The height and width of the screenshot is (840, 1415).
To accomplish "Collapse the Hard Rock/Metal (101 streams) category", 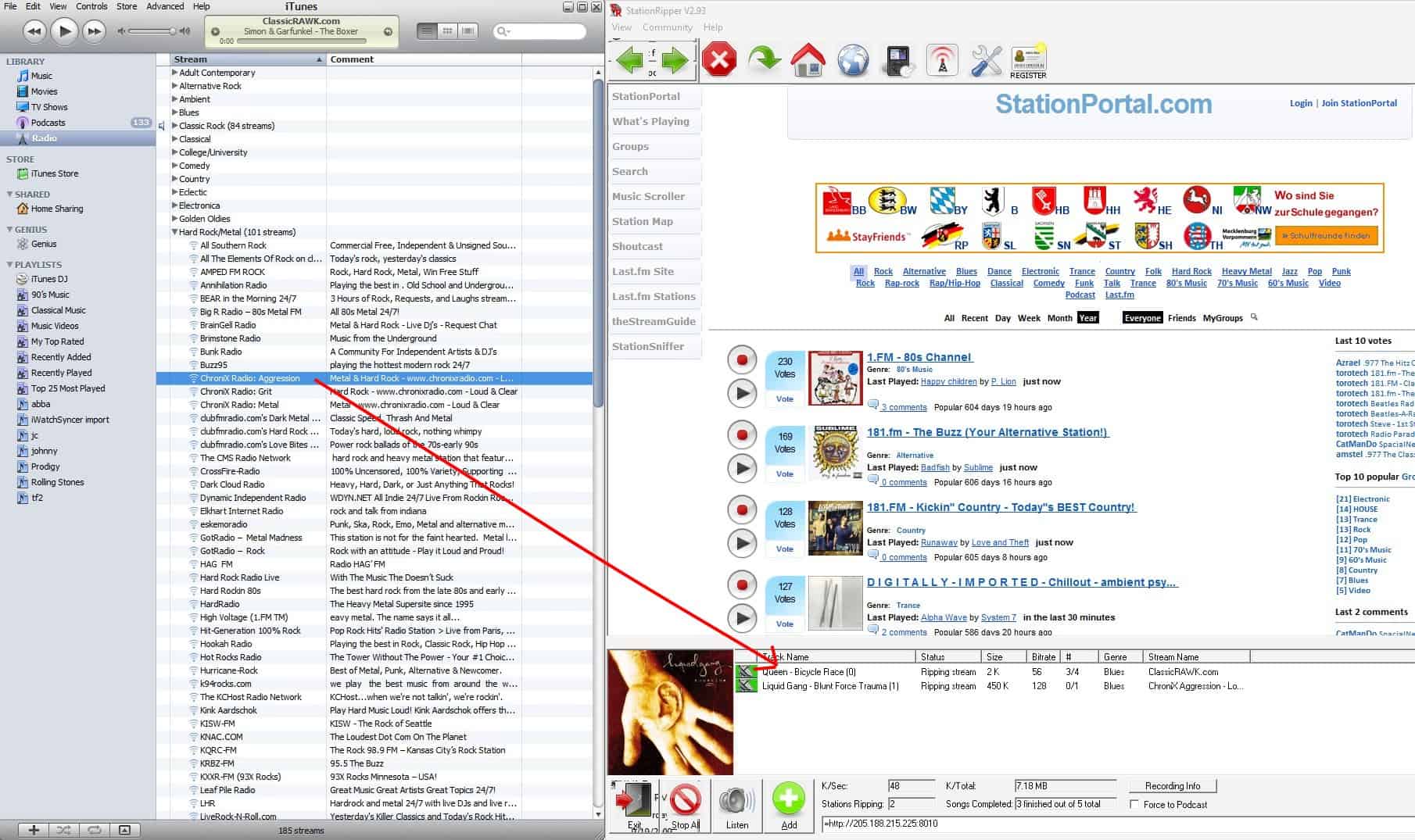I will 175,232.
